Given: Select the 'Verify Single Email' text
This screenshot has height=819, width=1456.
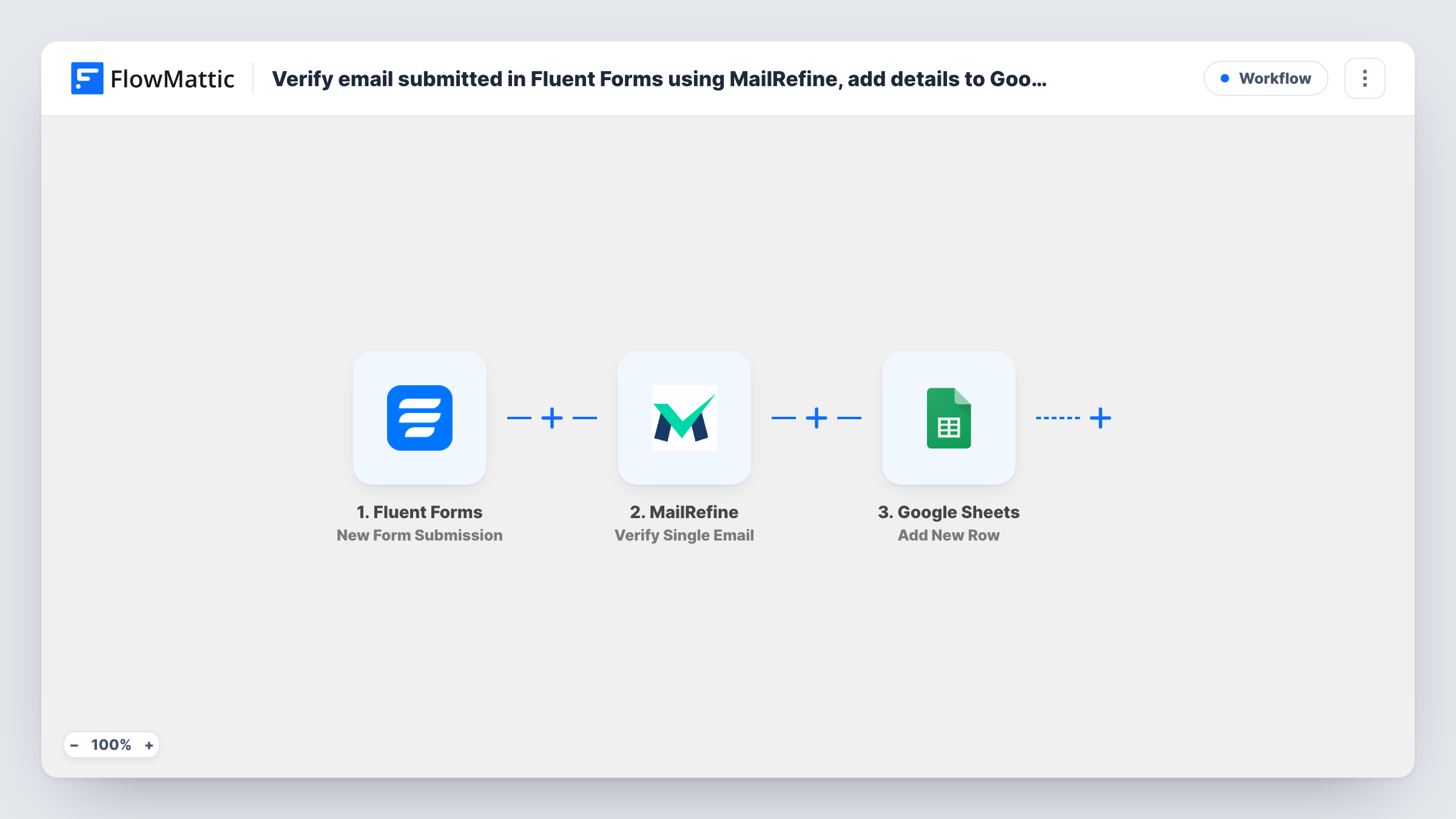Looking at the screenshot, I should 684,535.
